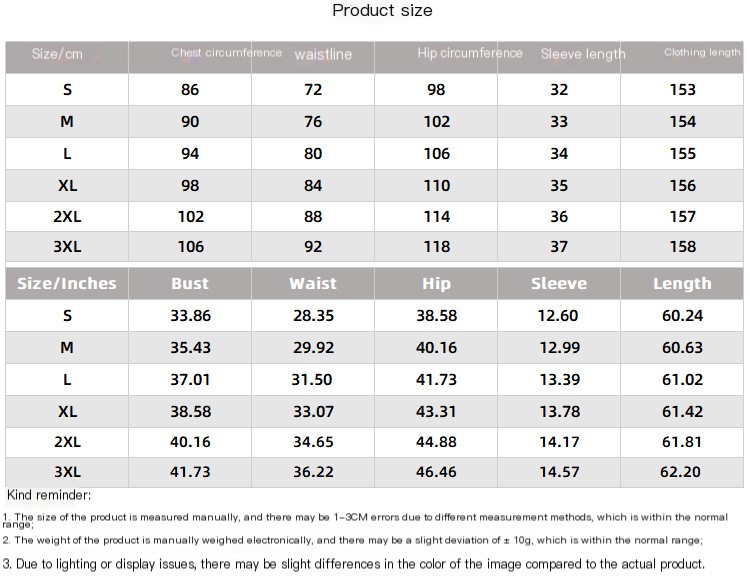Select the 'Size/Inches' header cell

[x=67, y=283]
